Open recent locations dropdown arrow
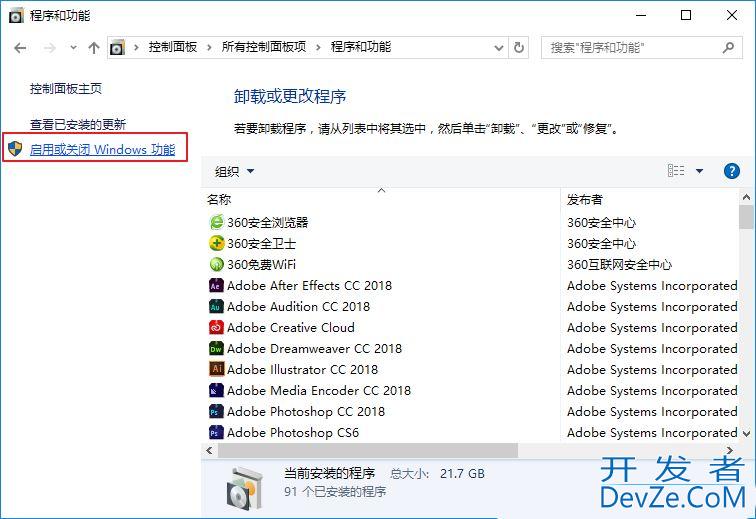 click(x=73, y=47)
